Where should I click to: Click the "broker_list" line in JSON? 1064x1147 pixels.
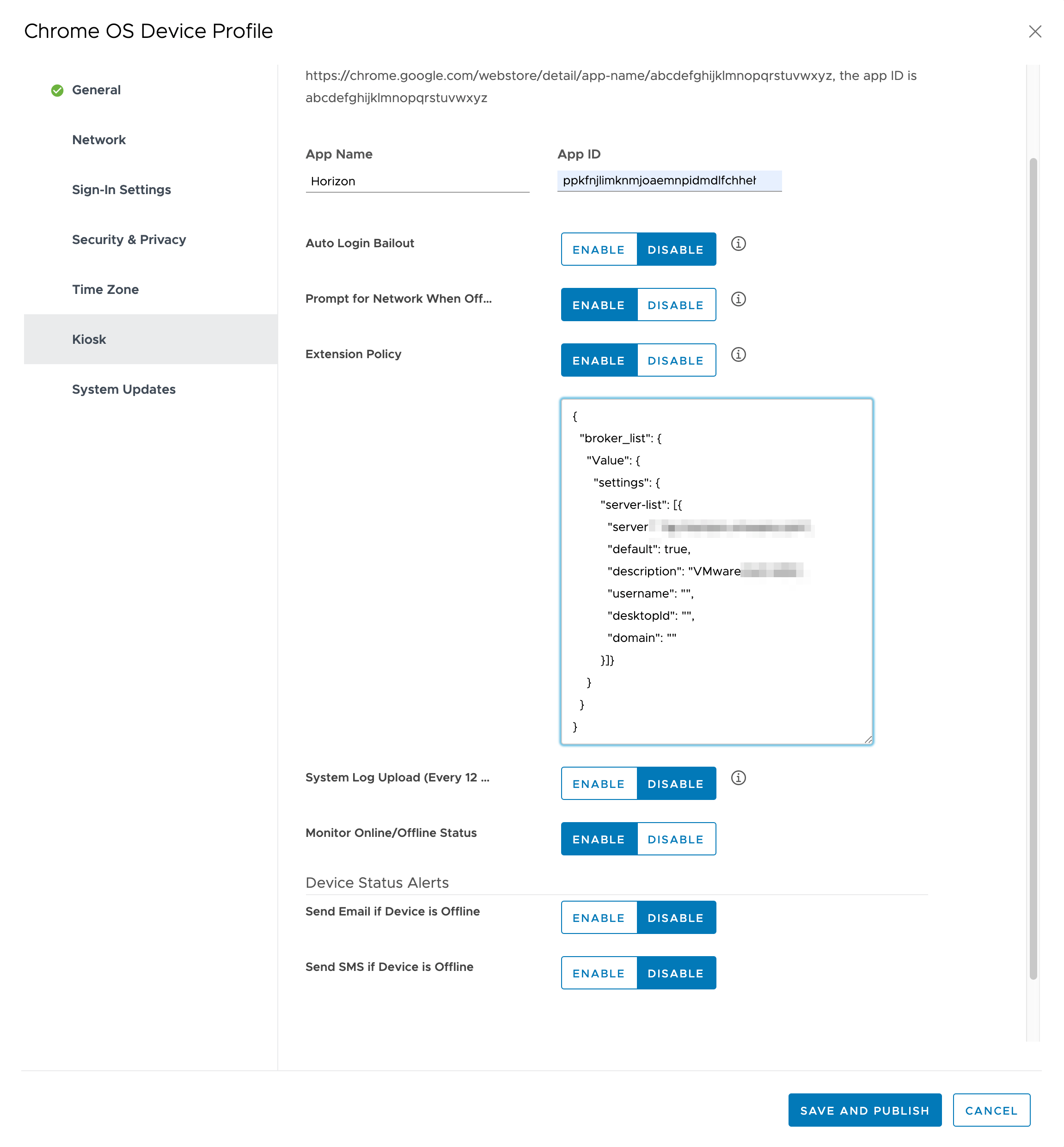pyautogui.click(x=621, y=439)
